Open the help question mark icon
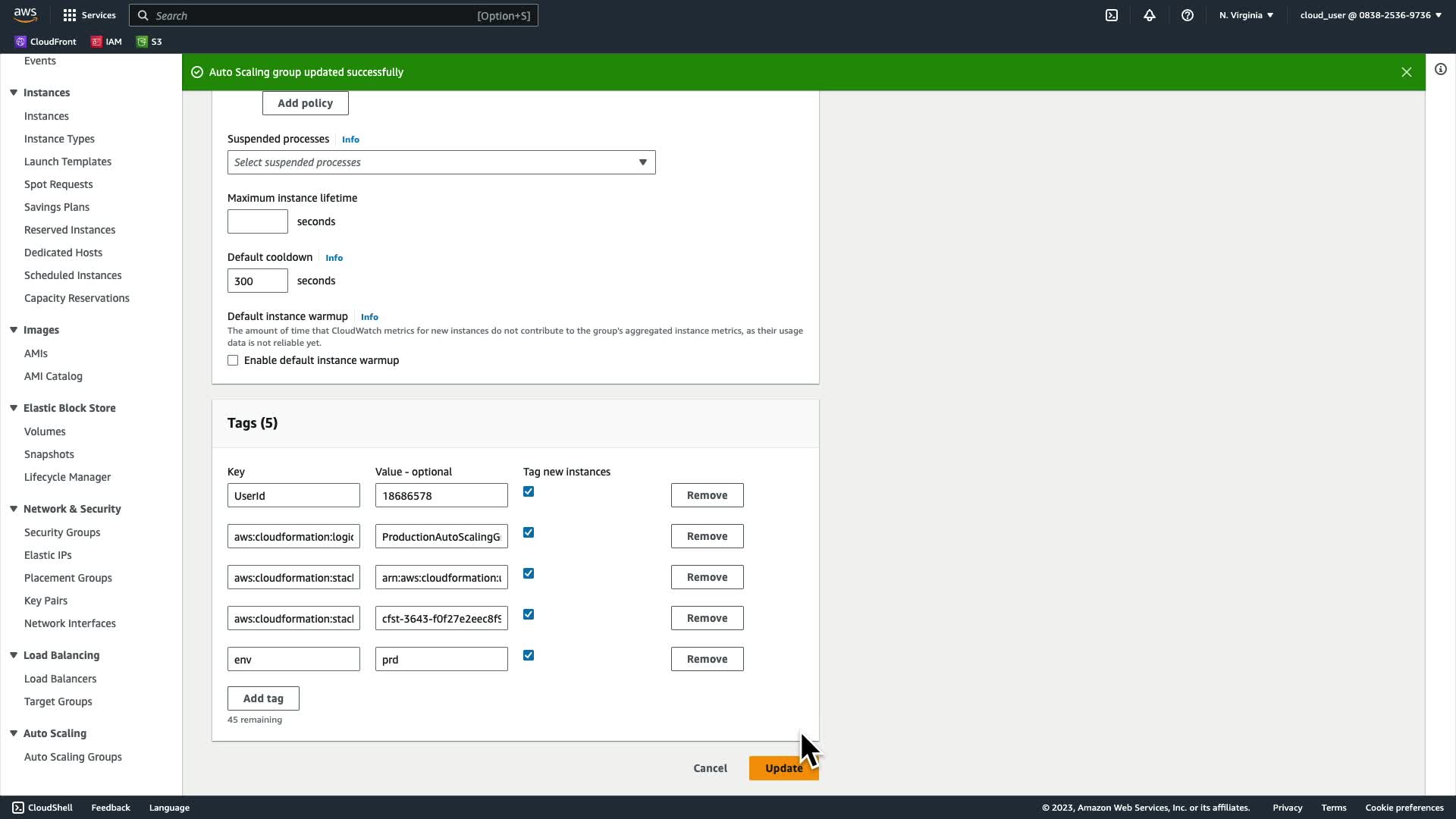This screenshot has height=819, width=1456. click(x=1188, y=15)
